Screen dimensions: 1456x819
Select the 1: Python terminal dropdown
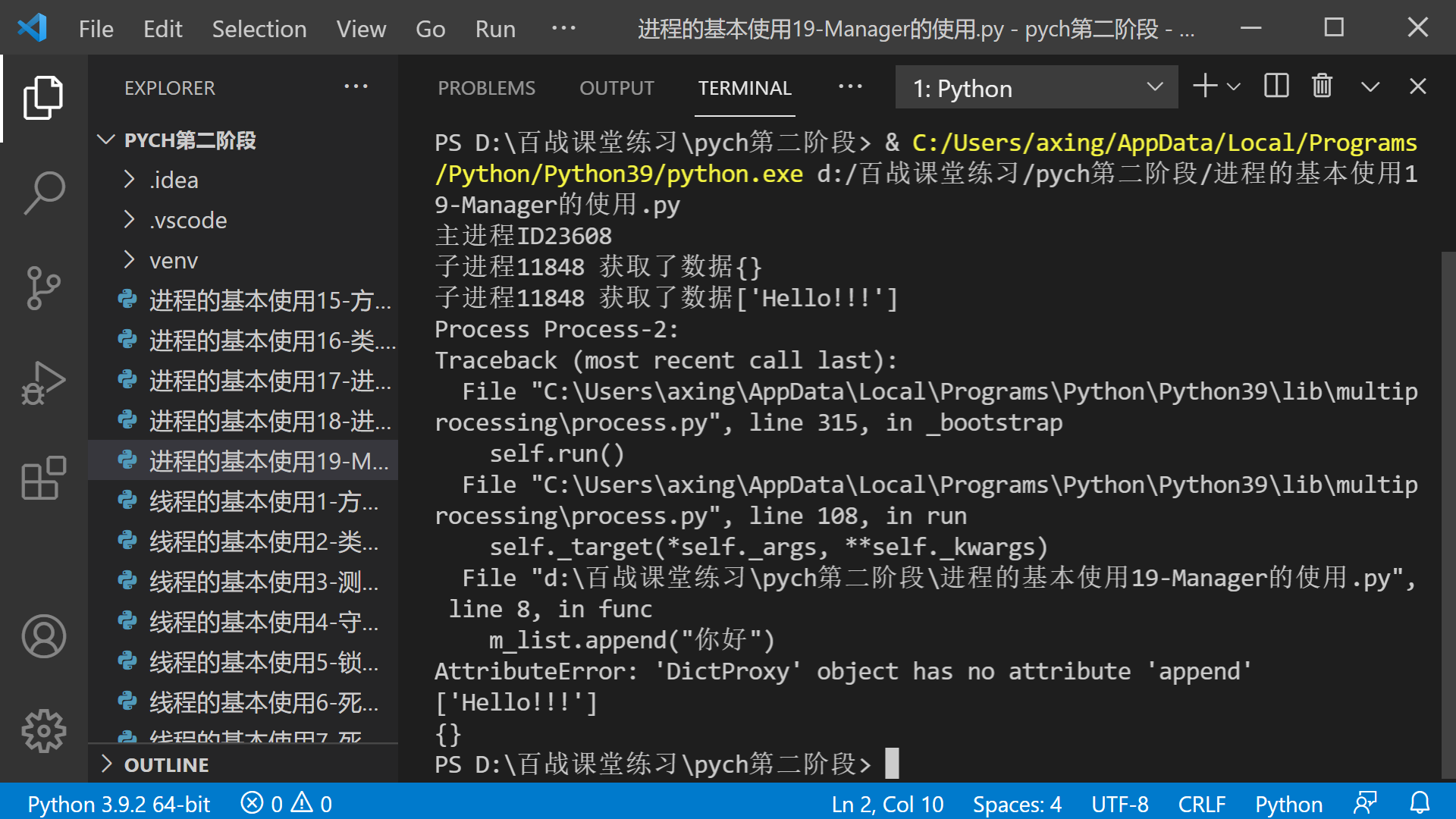(1037, 88)
